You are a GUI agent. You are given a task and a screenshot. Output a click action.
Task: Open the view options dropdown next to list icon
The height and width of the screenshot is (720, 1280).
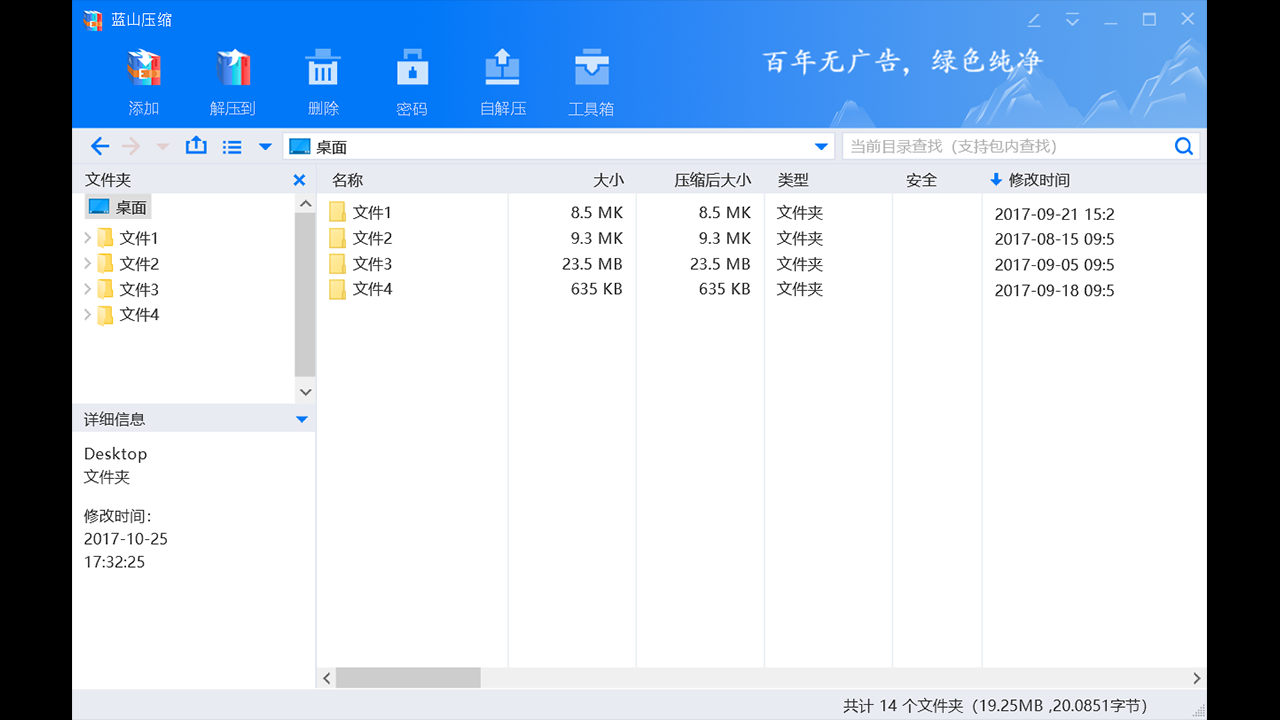click(x=264, y=145)
